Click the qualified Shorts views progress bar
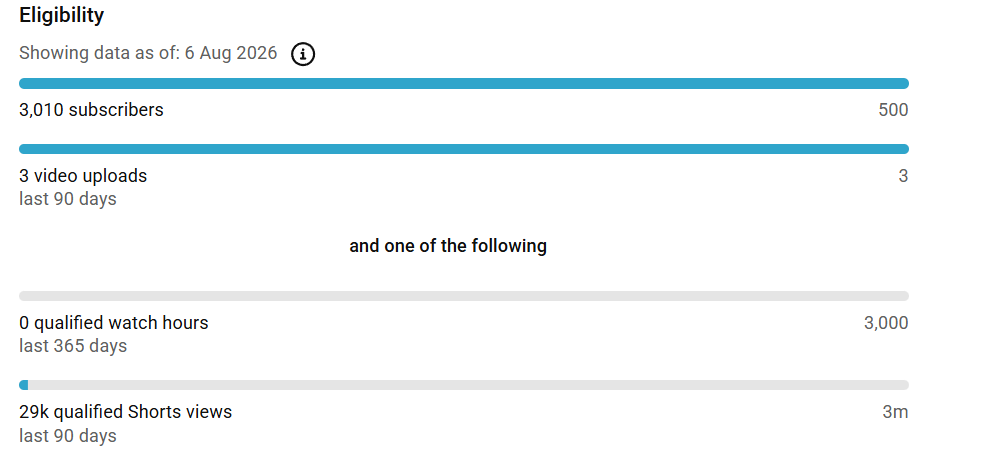Screen dimensions: 1003x473 pos(464,385)
